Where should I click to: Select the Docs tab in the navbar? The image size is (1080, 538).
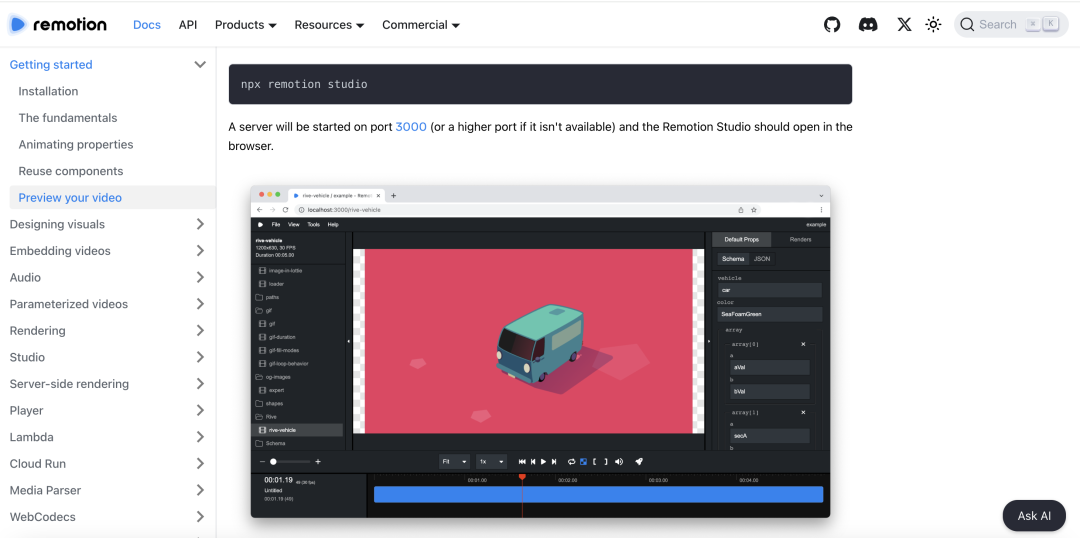(x=147, y=25)
